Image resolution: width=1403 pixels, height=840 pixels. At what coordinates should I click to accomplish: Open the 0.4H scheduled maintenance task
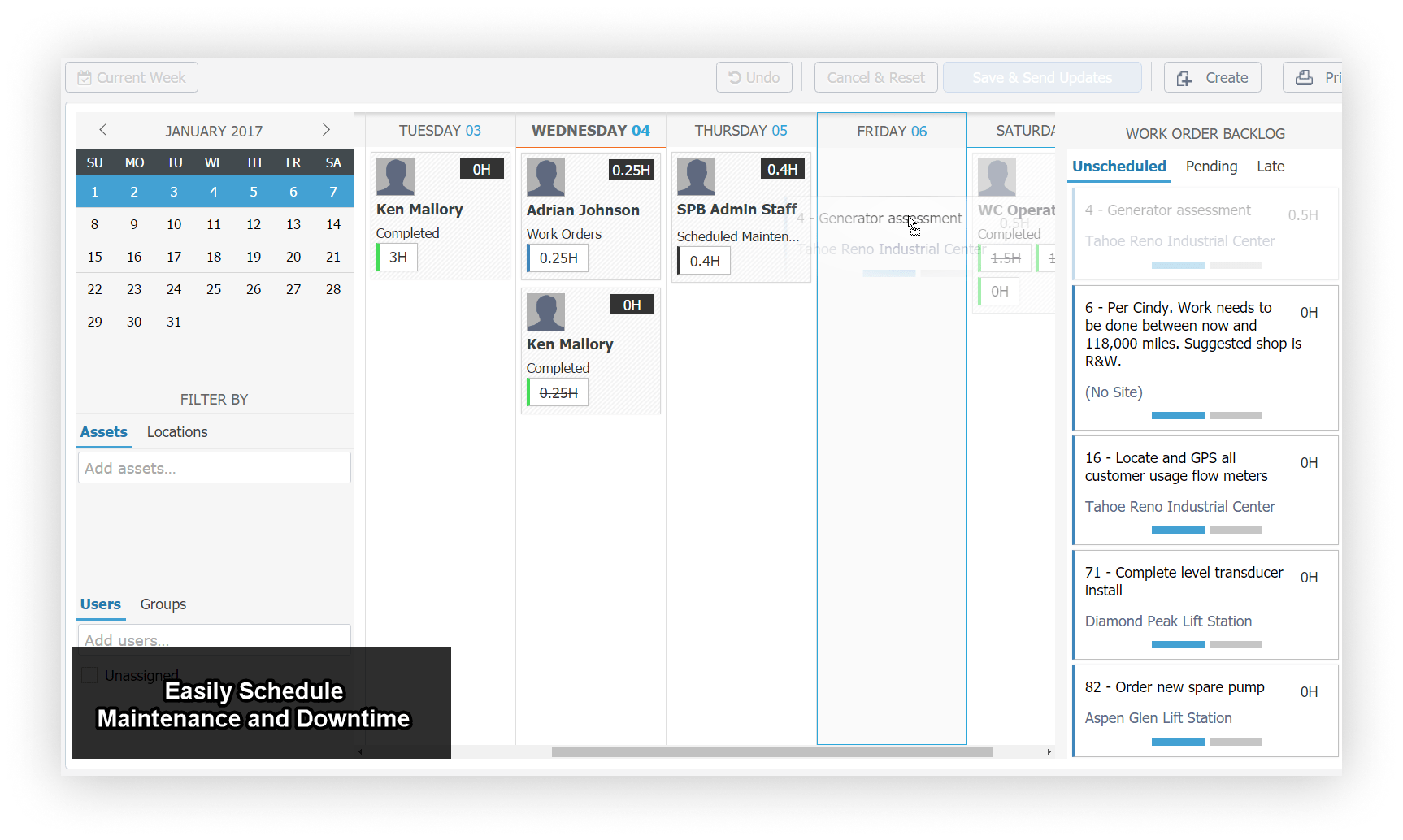pyautogui.click(x=704, y=261)
